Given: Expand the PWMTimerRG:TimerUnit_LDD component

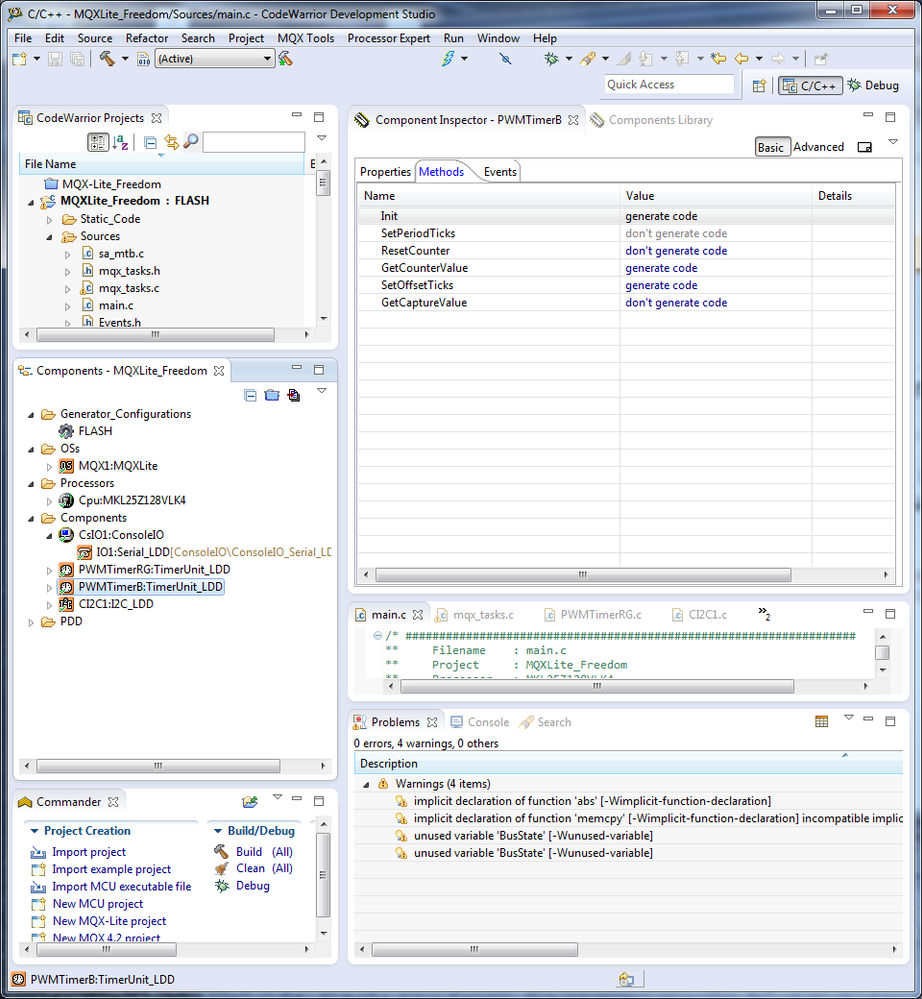Looking at the screenshot, I should [49, 570].
